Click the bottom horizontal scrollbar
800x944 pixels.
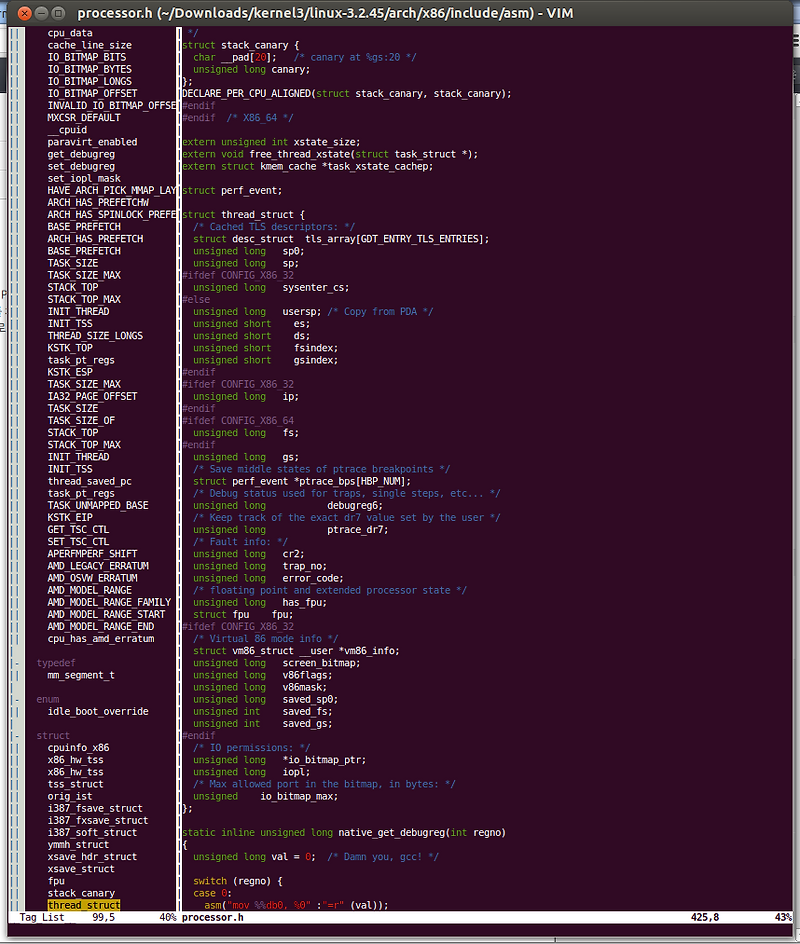click(x=400, y=940)
